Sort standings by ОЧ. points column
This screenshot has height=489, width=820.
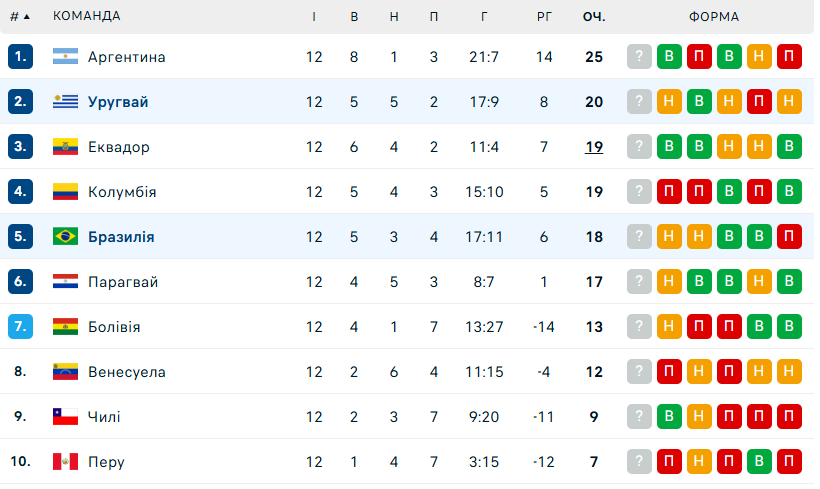594,16
